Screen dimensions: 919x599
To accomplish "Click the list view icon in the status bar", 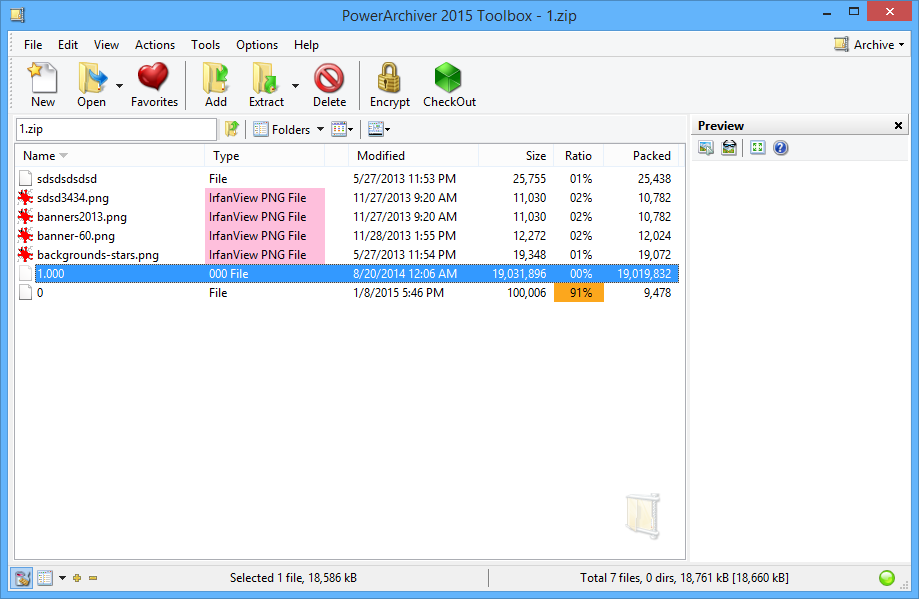I will pos(45,578).
